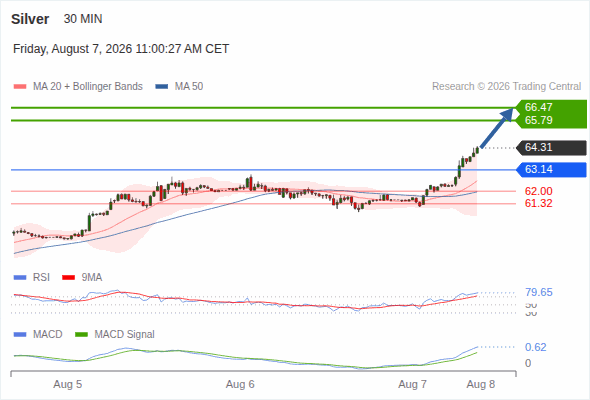Click the RSI legend color marker
Viewport: 590px width, 400px height.
point(20,278)
